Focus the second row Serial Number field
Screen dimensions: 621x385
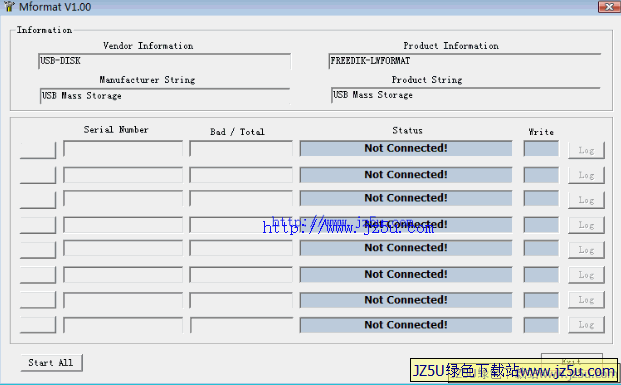tap(123, 175)
